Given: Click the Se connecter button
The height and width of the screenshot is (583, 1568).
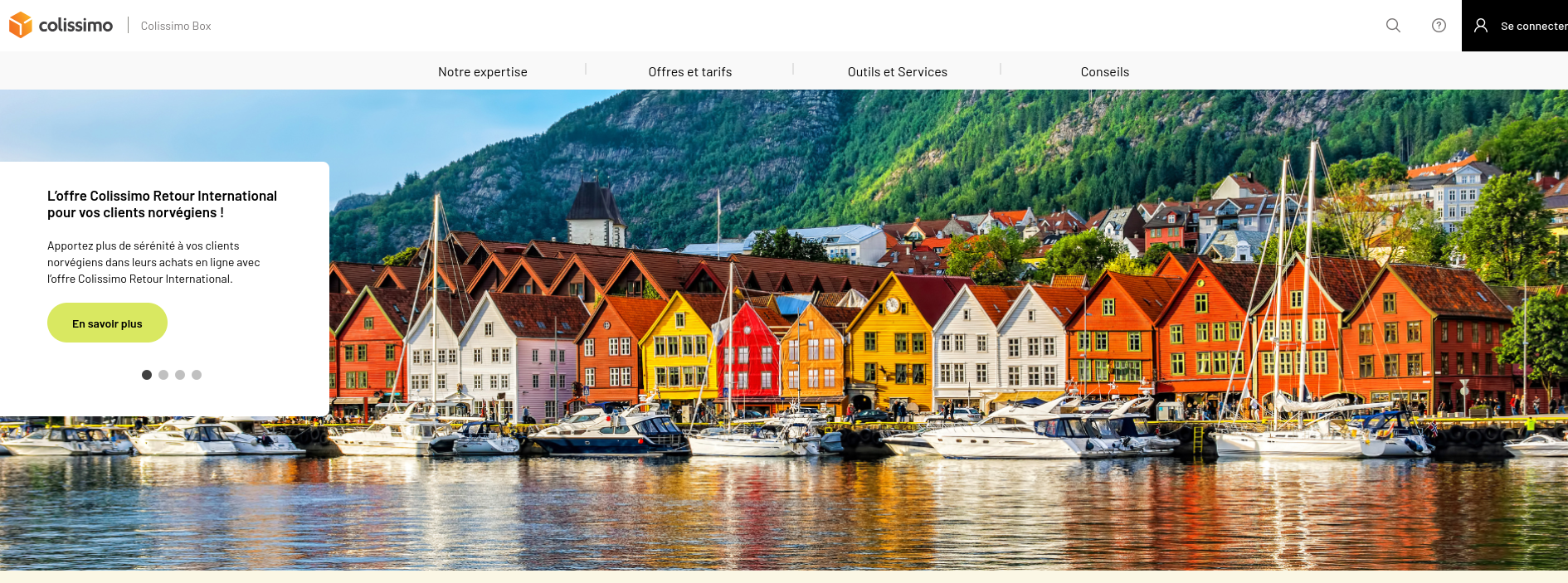Looking at the screenshot, I should (1515, 26).
